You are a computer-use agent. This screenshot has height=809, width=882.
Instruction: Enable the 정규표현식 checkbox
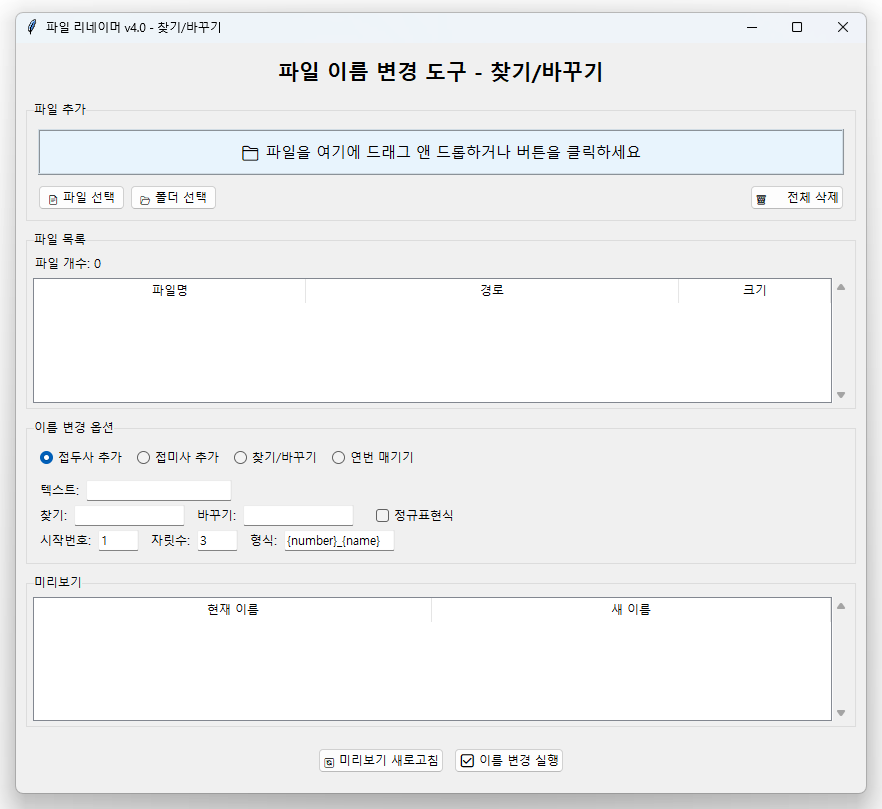[383, 515]
